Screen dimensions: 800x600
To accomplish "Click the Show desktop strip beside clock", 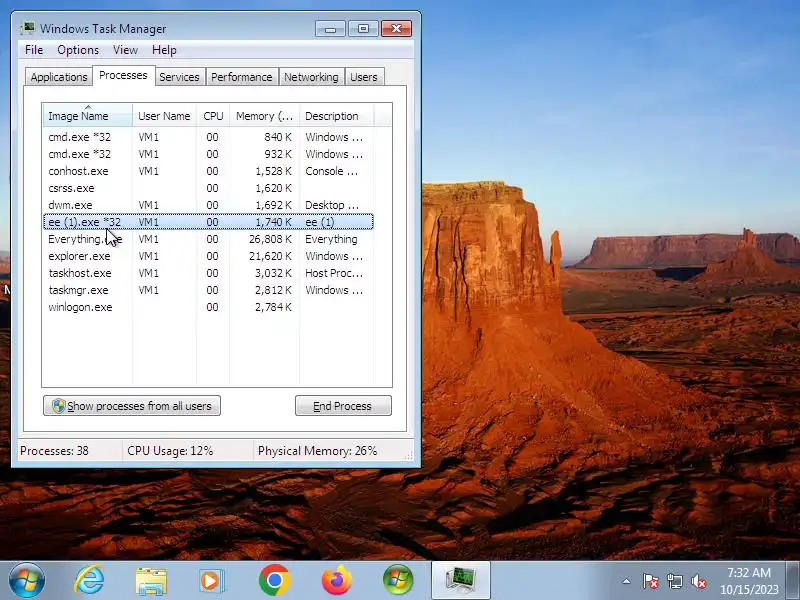I will 793,581.
